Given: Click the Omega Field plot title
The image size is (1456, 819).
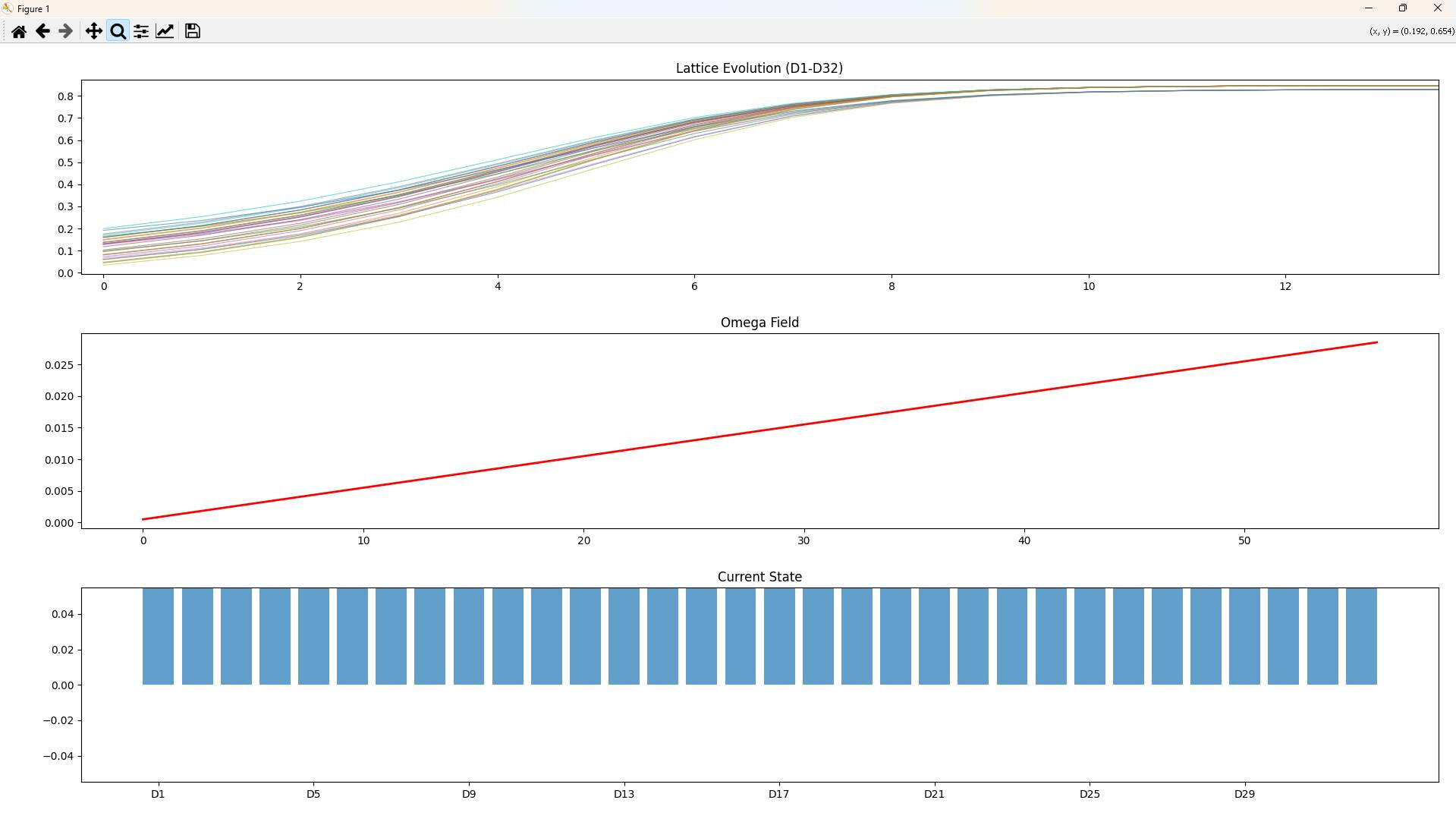Looking at the screenshot, I should coord(759,323).
